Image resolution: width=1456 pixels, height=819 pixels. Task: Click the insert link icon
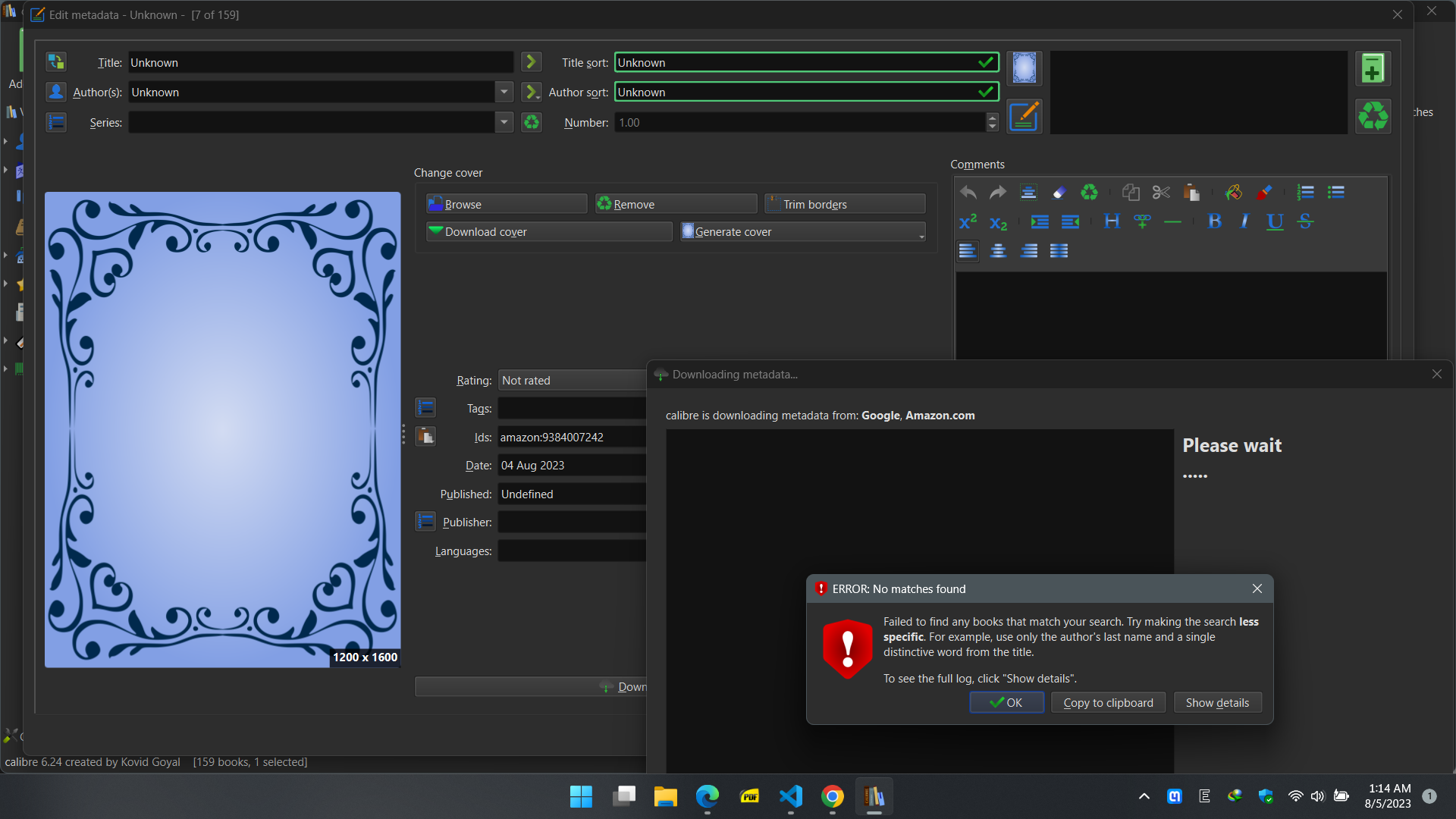1142,221
